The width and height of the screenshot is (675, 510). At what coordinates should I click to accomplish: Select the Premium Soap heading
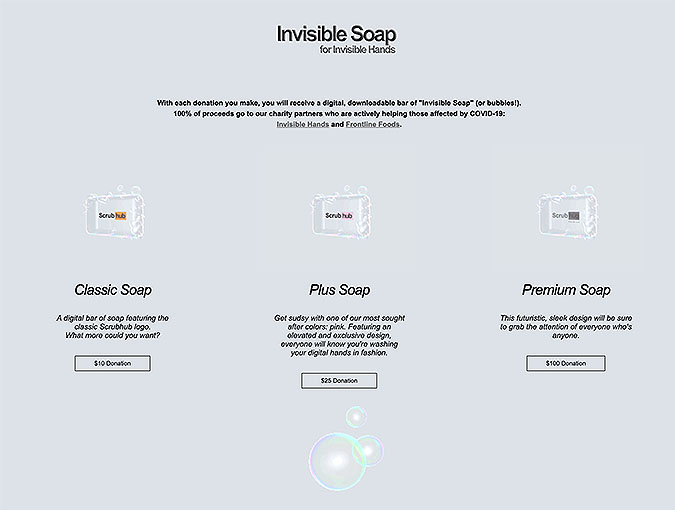click(x=566, y=290)
